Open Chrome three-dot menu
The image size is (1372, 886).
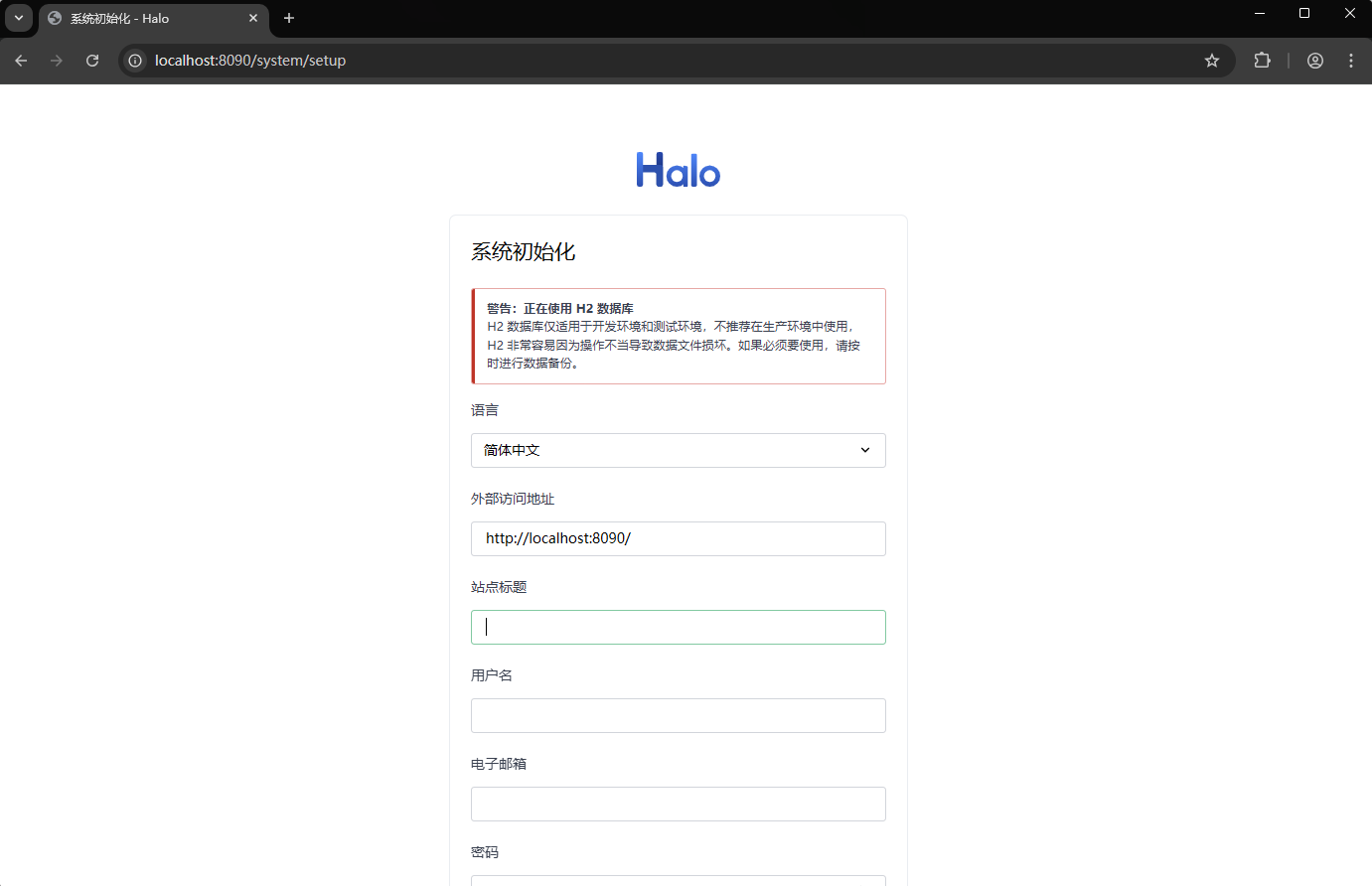[1351, 61]
